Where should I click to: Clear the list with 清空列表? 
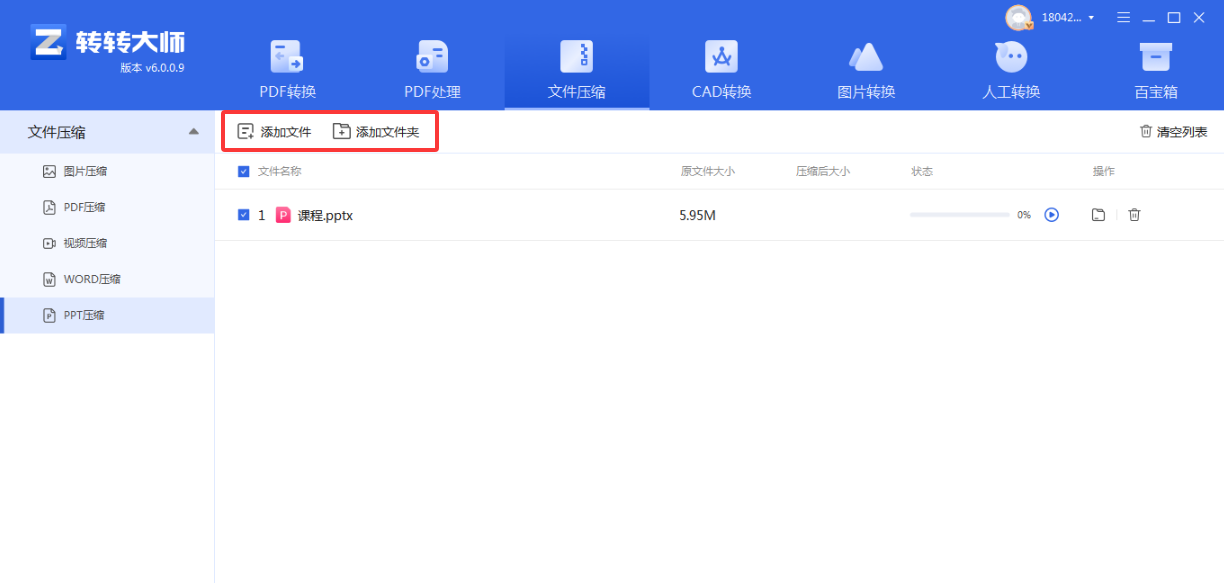click(x=1173, y=132)
